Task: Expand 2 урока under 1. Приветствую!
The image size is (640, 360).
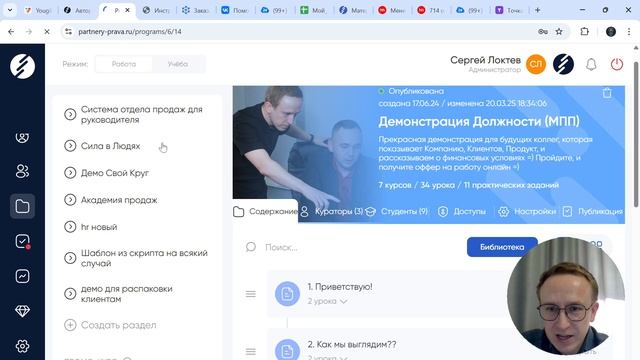Action: pyautogui.click(x=327, y=301)
